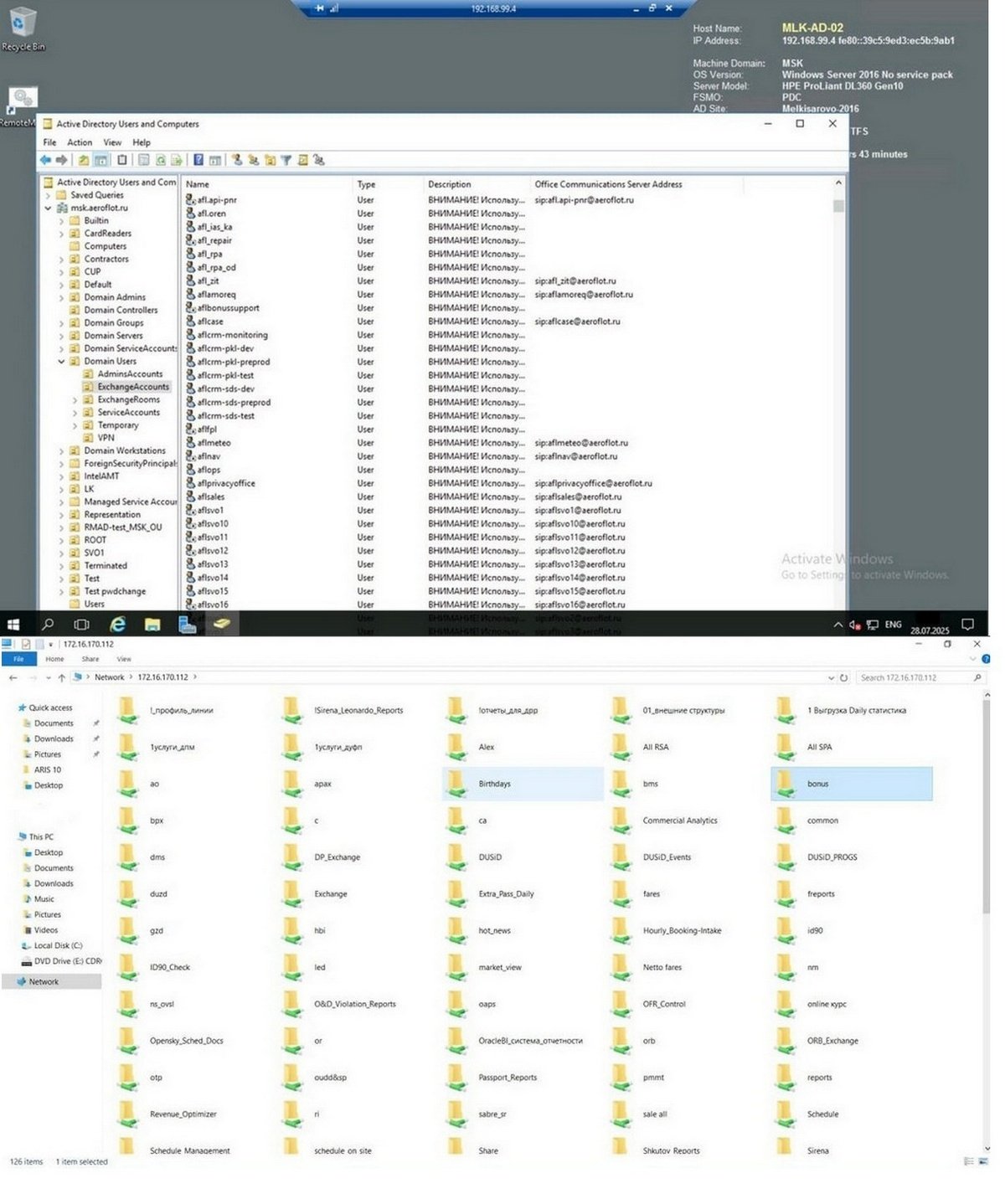The height and width of the screenshot is (1204, 1005).
Task: Click the taskbar search magnifier icon
Action: (48, 625)
